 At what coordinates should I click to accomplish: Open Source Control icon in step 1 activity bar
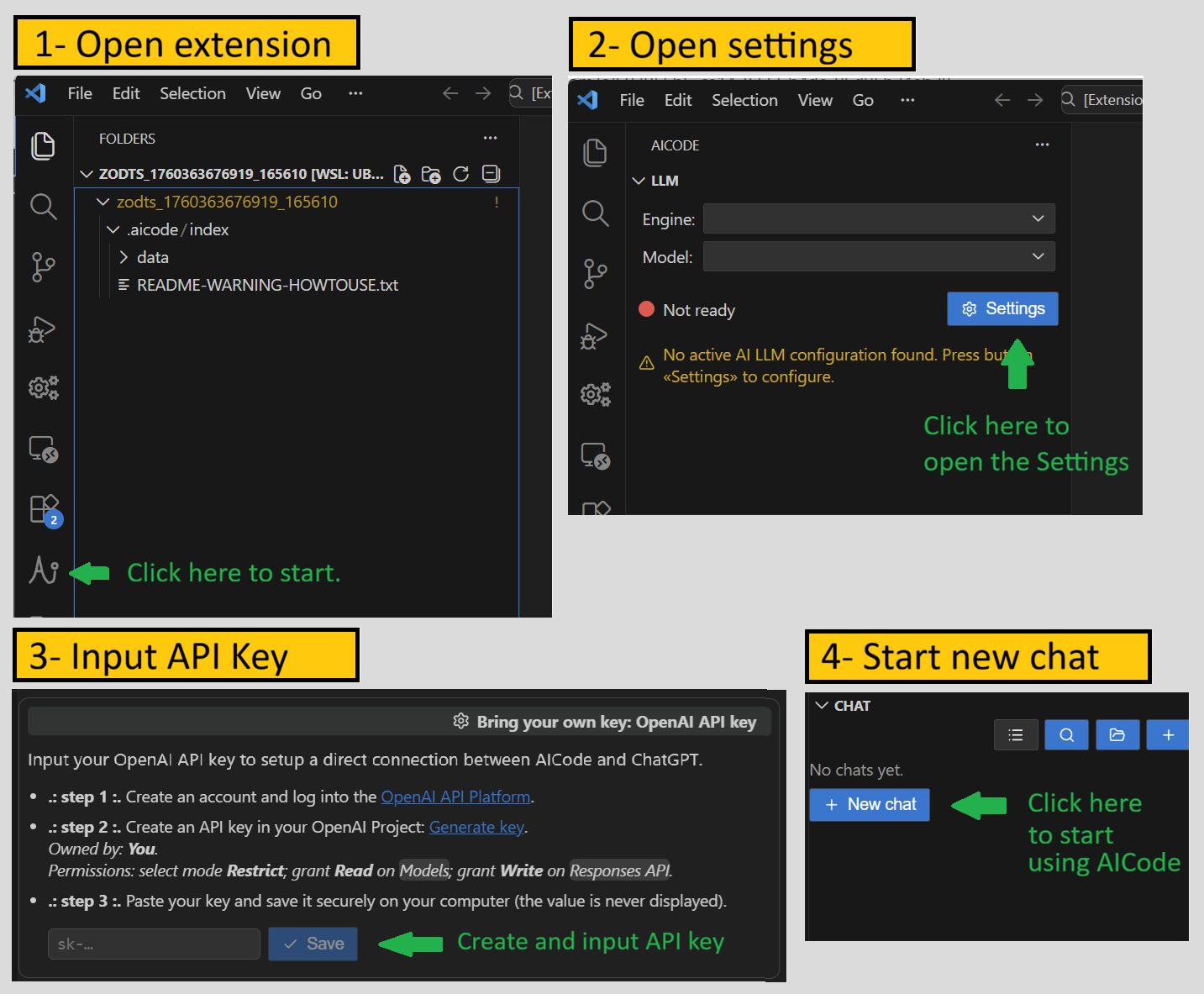(x=43, y=267)
